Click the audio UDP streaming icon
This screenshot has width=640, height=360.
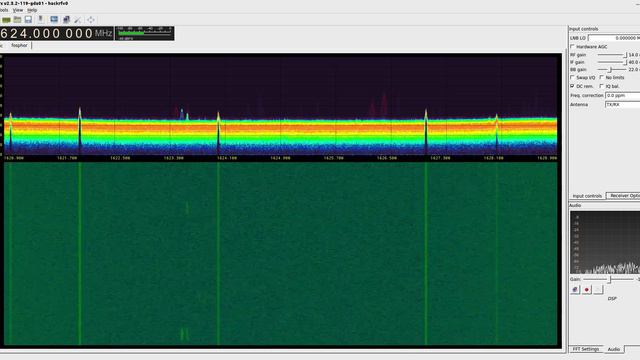tap(575, 290)
